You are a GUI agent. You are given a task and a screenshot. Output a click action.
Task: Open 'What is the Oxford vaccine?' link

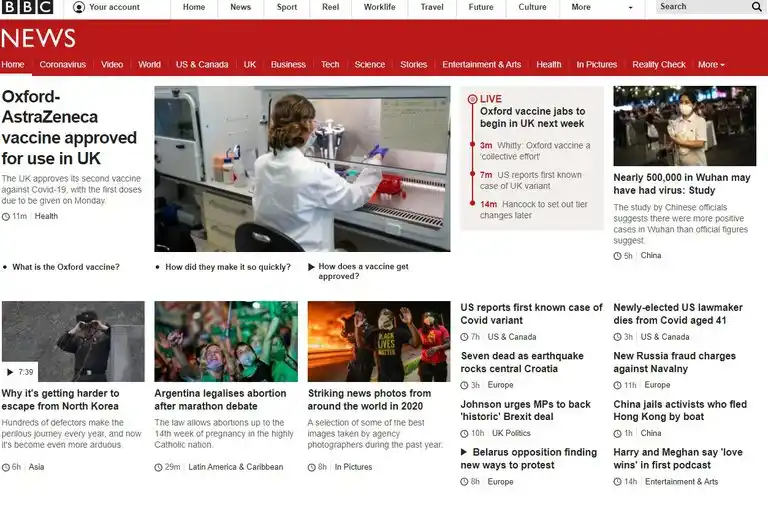[x=66, y=267]
